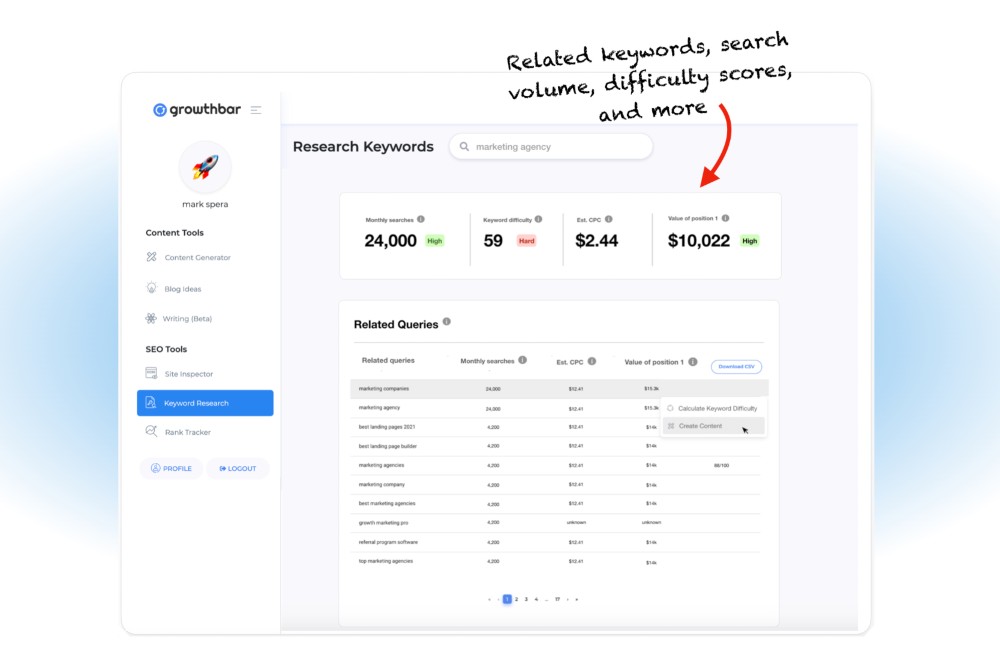Screen dimensions: 1000x669
Task: Open the sidebar hamburger menu icon
Action: click(256, 110)
